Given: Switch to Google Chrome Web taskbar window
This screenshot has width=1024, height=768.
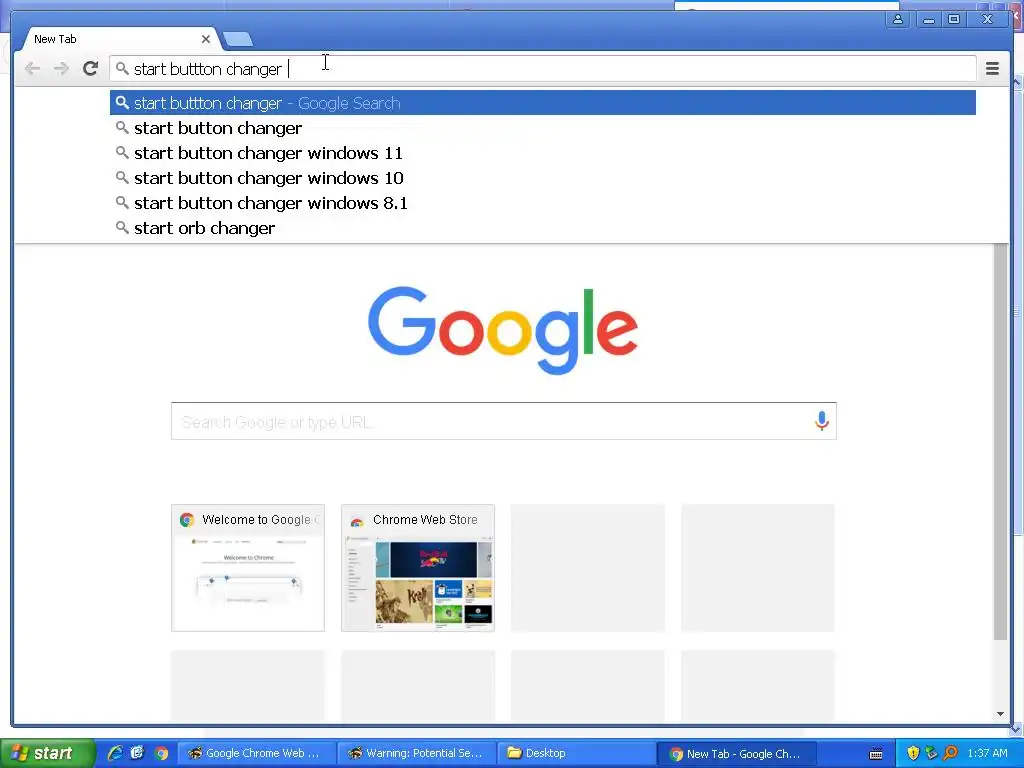Looking at the screenshot, I should click(x=257, y=753).
